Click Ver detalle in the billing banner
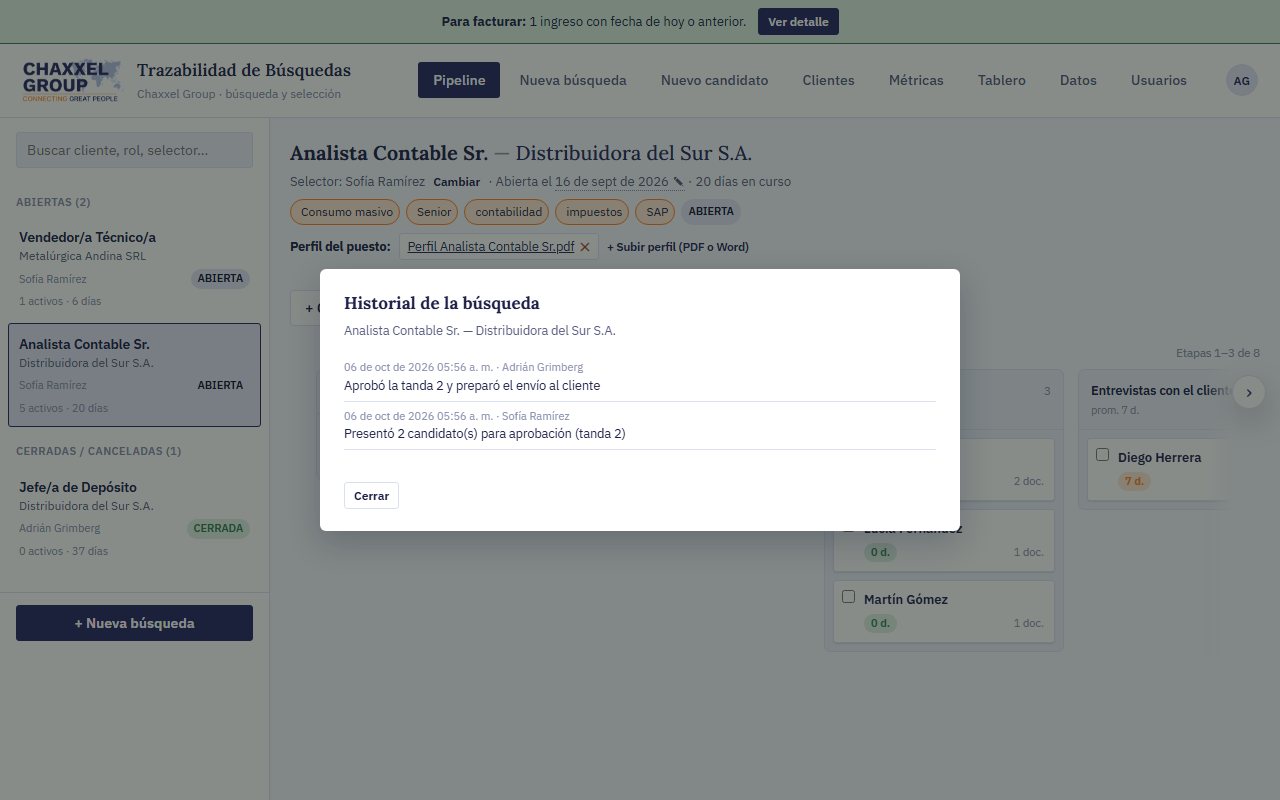The width and height of the screenshot is (1280, 800). coord(798,21)
